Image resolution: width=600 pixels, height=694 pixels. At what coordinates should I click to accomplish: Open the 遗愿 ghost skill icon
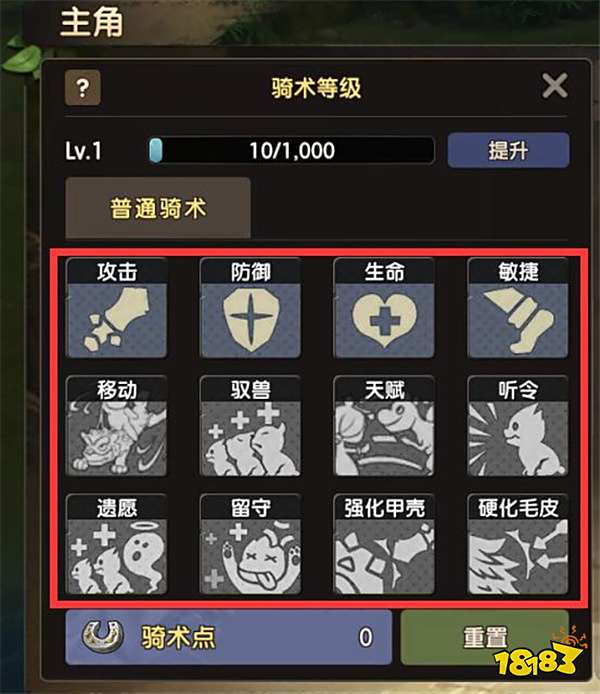[117, 544]
